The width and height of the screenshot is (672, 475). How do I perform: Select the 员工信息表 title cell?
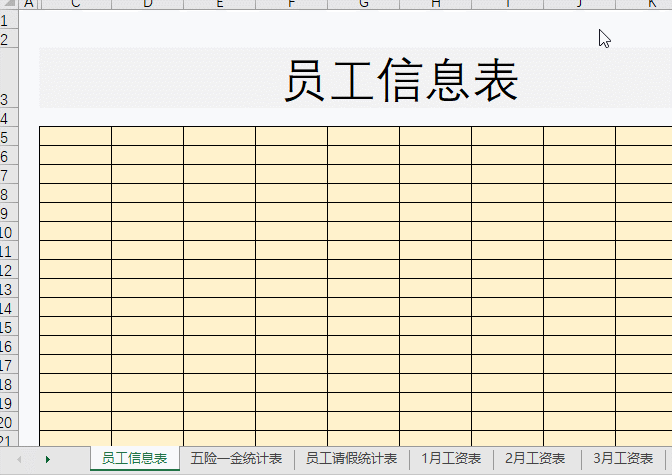coord(400,79)
